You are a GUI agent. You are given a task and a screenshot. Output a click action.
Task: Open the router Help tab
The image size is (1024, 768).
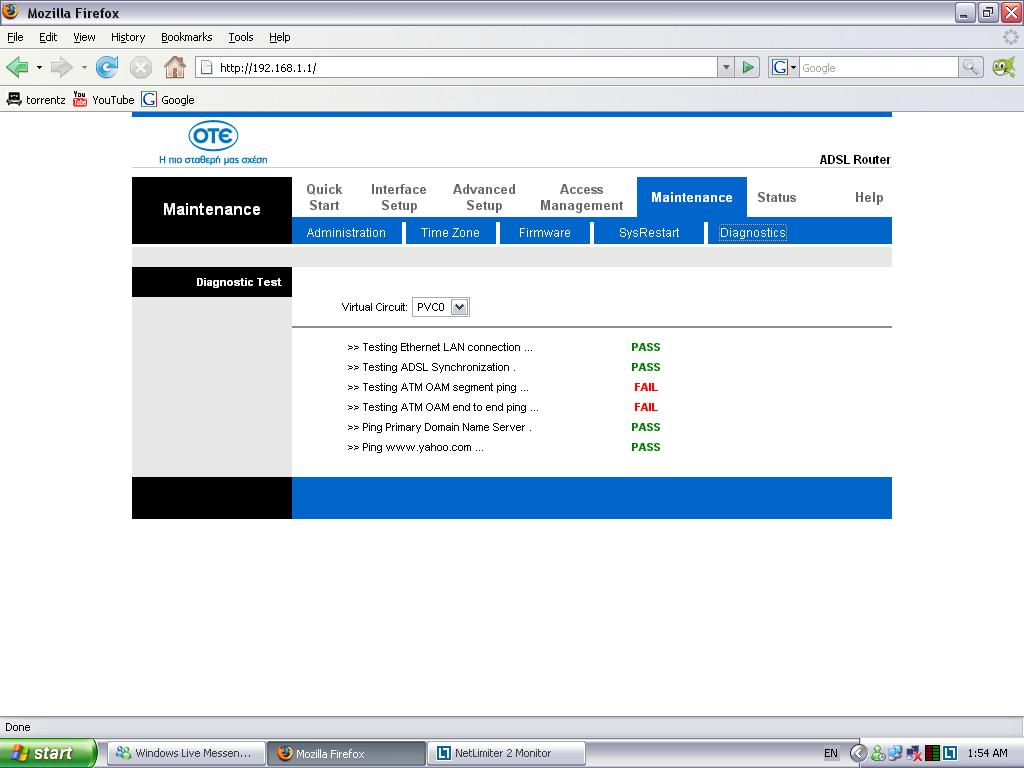click(x=869, y=197)
